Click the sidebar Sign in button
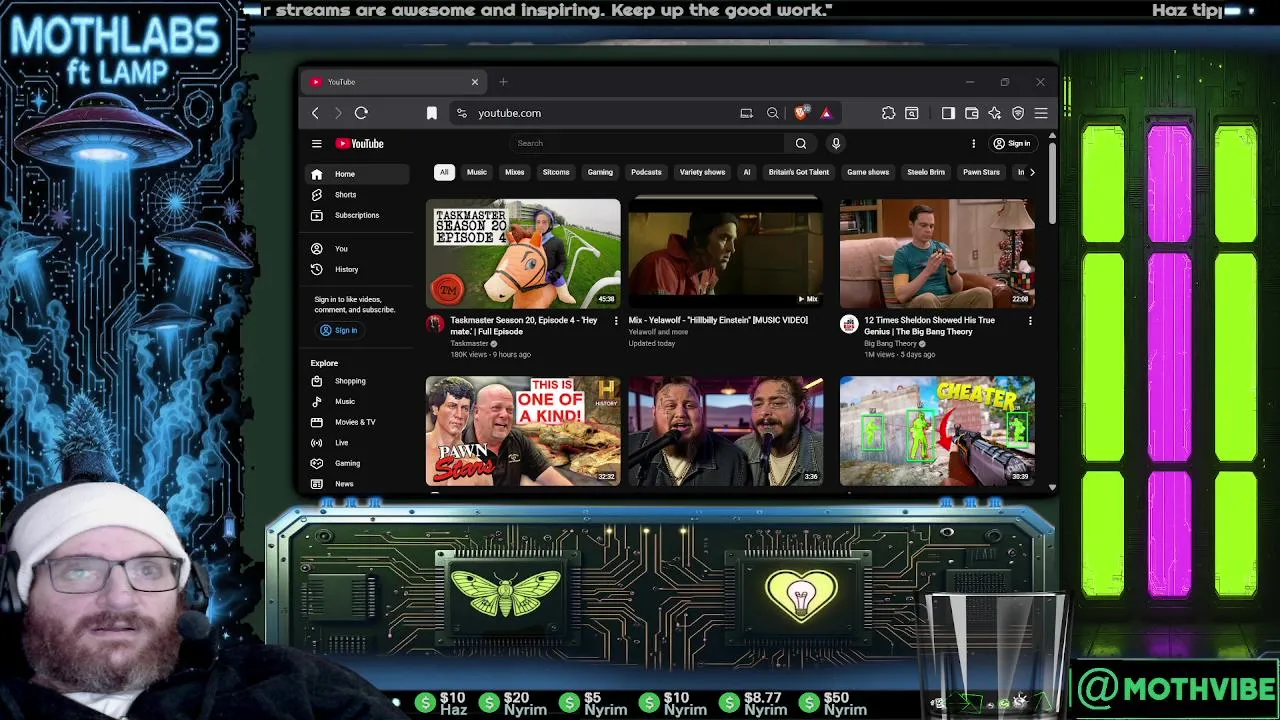 coord(338,330)
